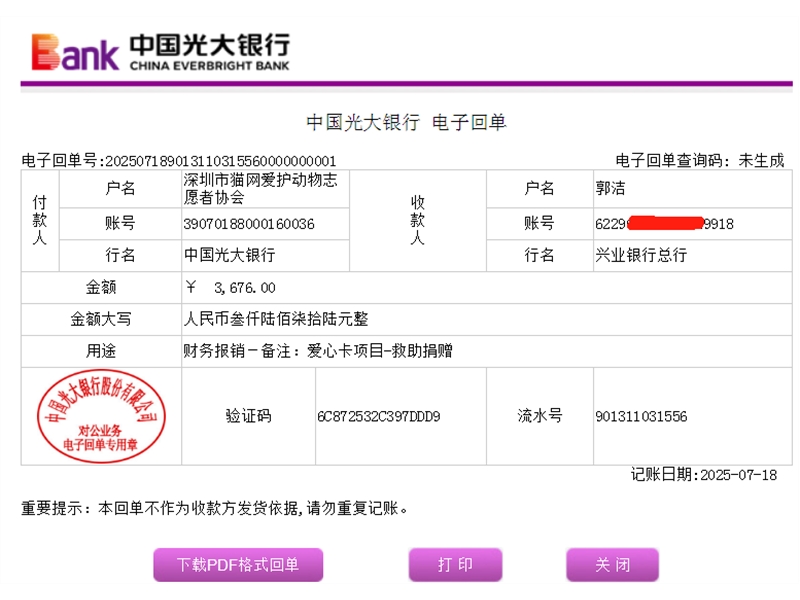
Task: Click the purpose text 财务报销－备注：爱心卡项目-救助捐赠
Action: coord(318,351)
